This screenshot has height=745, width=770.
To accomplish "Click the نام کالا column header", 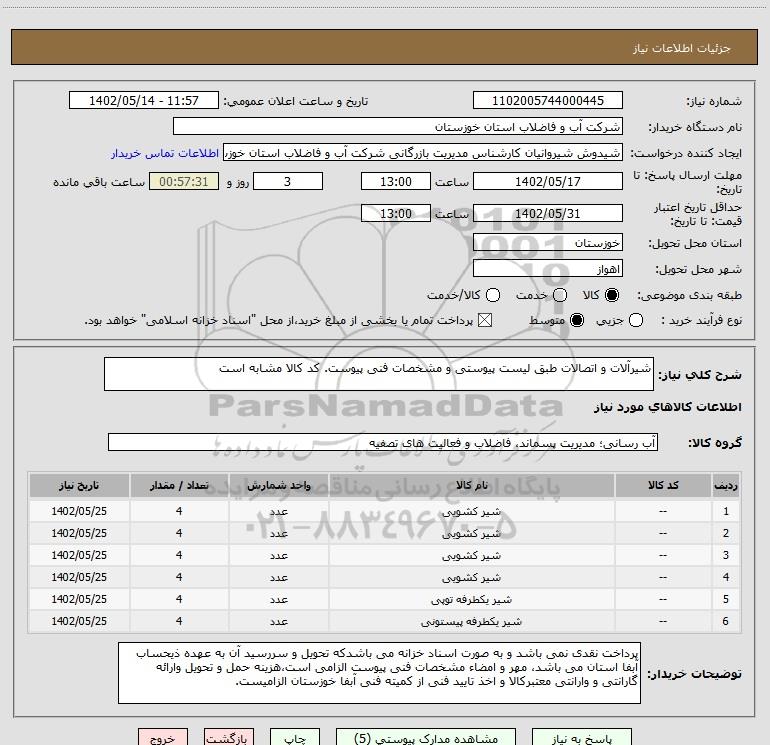I will click(x=471, y=486).
